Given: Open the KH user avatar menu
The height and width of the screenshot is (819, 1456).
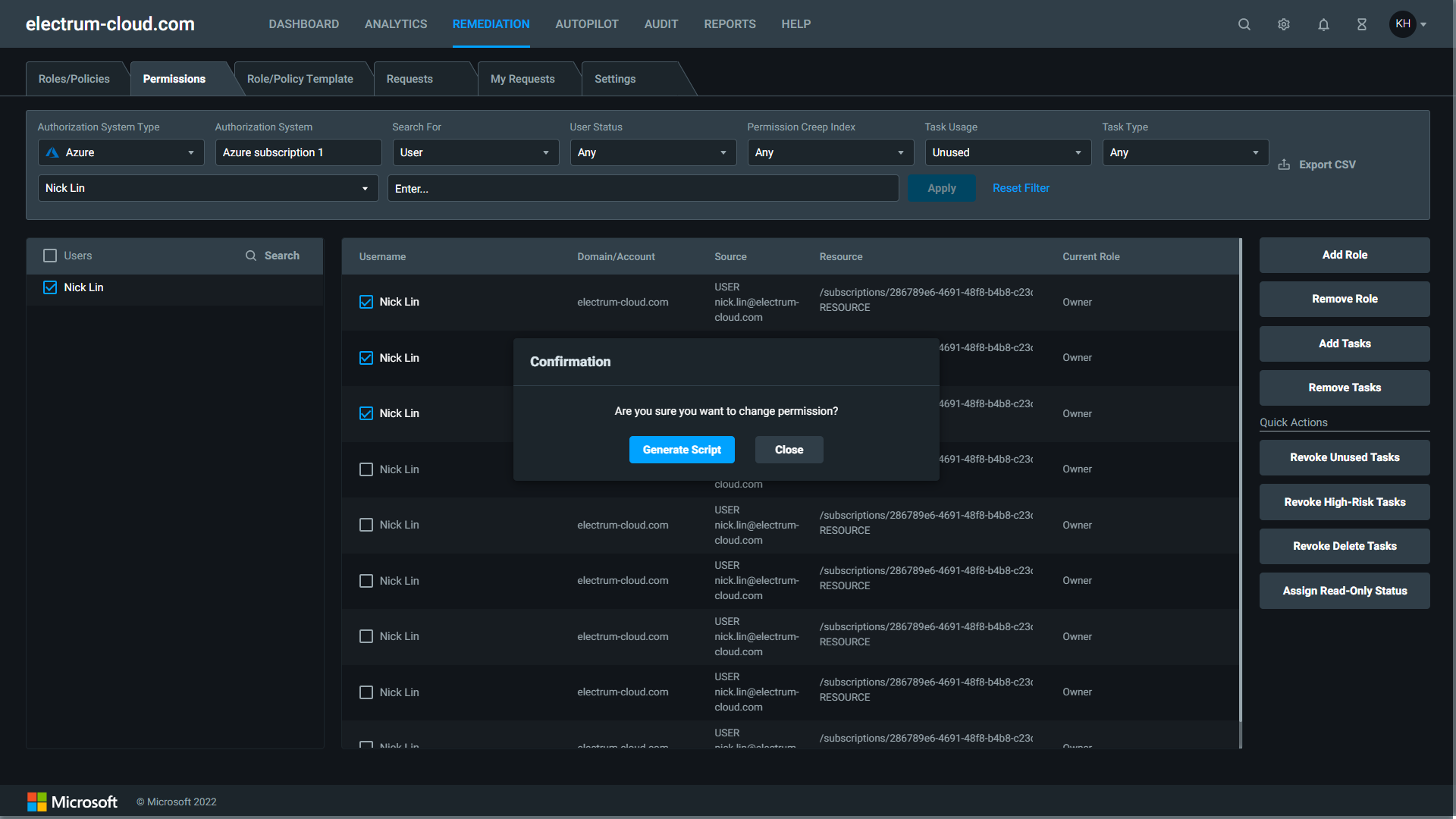Looking at the screenshot, I should tap(1403, 24).
